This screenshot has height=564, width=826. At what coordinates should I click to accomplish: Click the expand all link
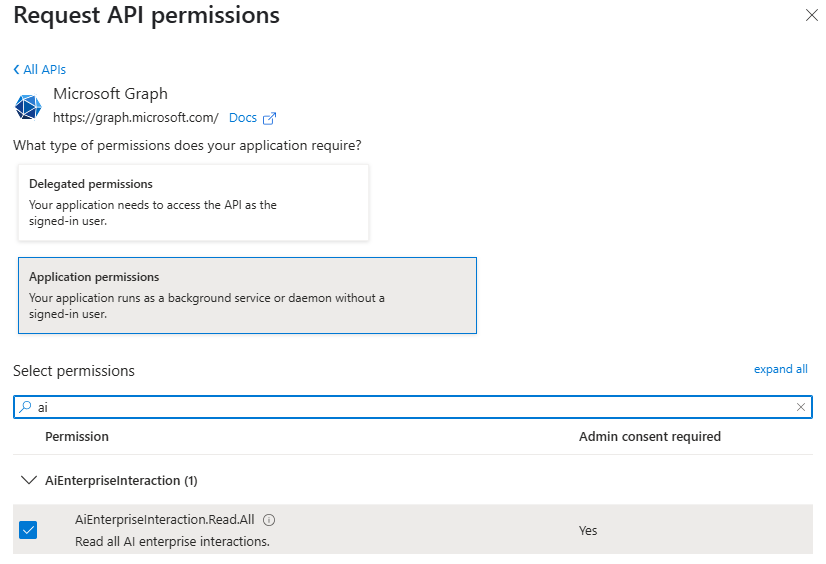click(780, 369)
